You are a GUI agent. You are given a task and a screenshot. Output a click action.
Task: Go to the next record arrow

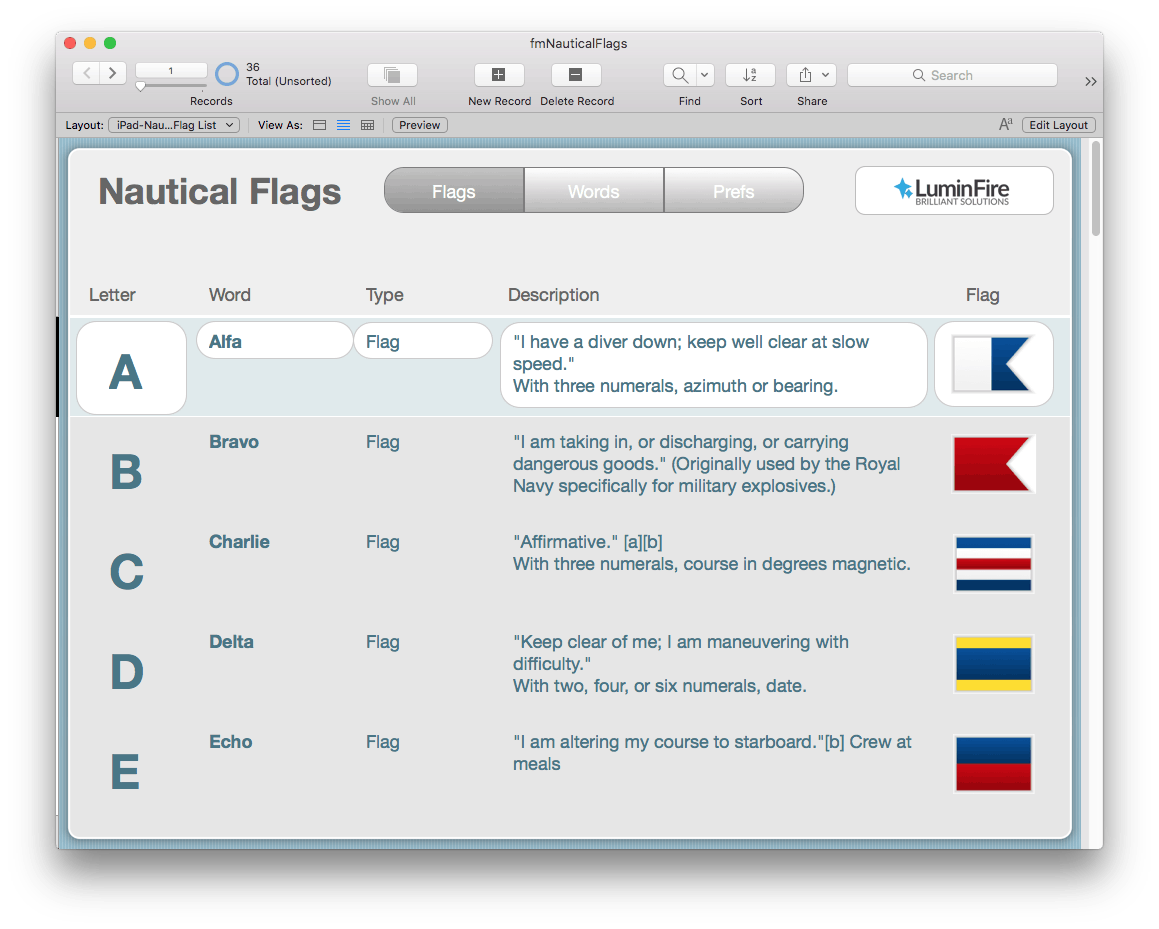point(113,73)
